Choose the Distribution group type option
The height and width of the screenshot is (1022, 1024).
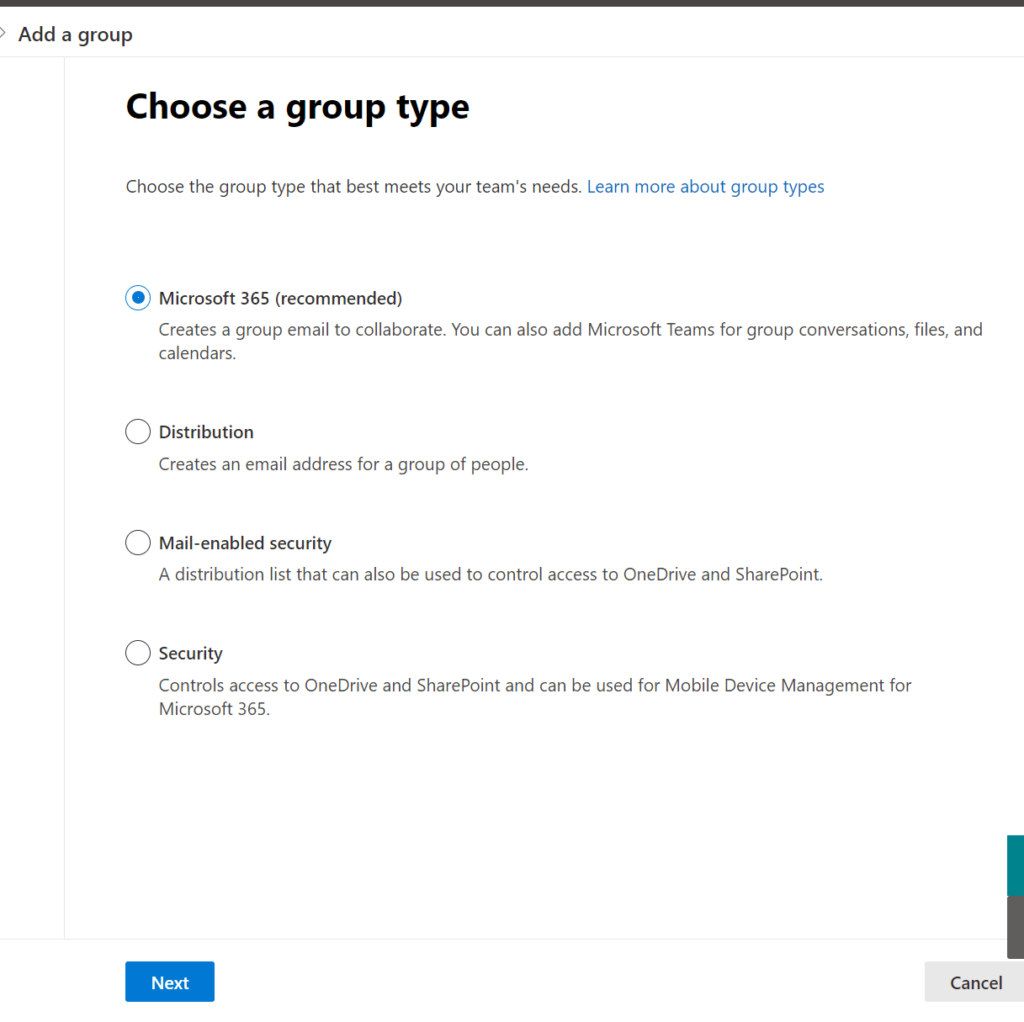tap(138, 432)
